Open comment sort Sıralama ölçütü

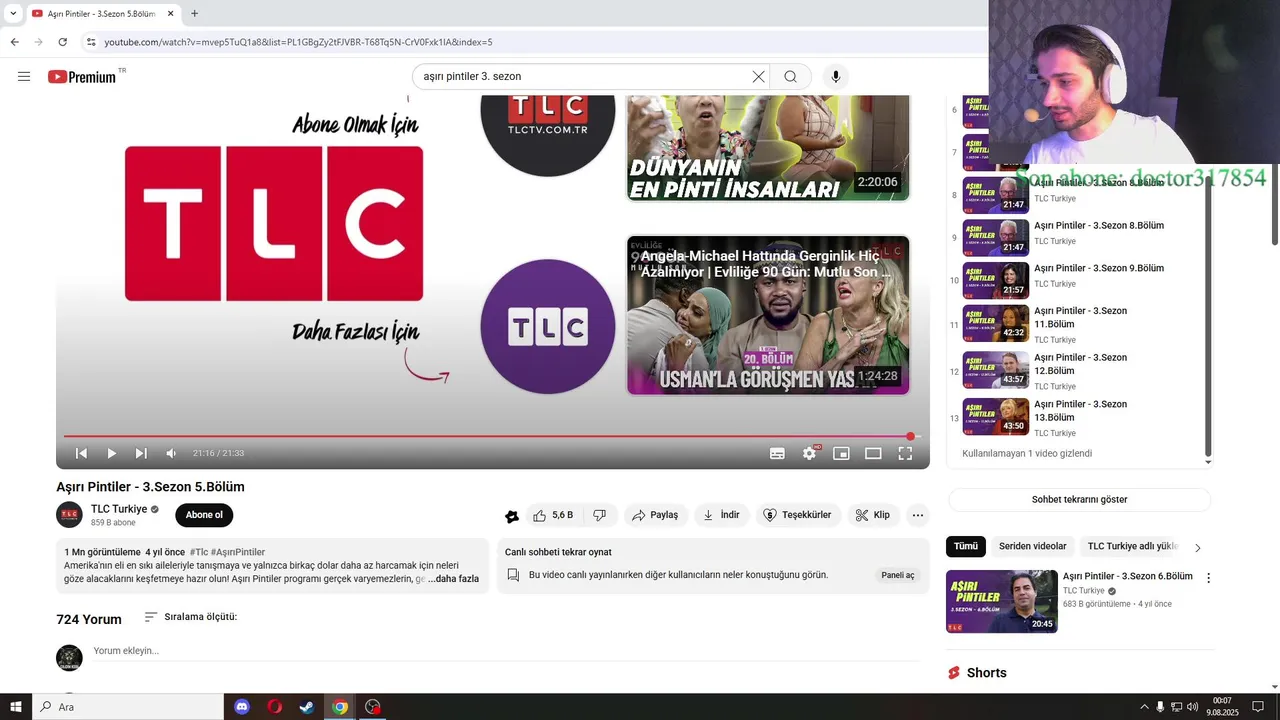[x=190, y=617]
